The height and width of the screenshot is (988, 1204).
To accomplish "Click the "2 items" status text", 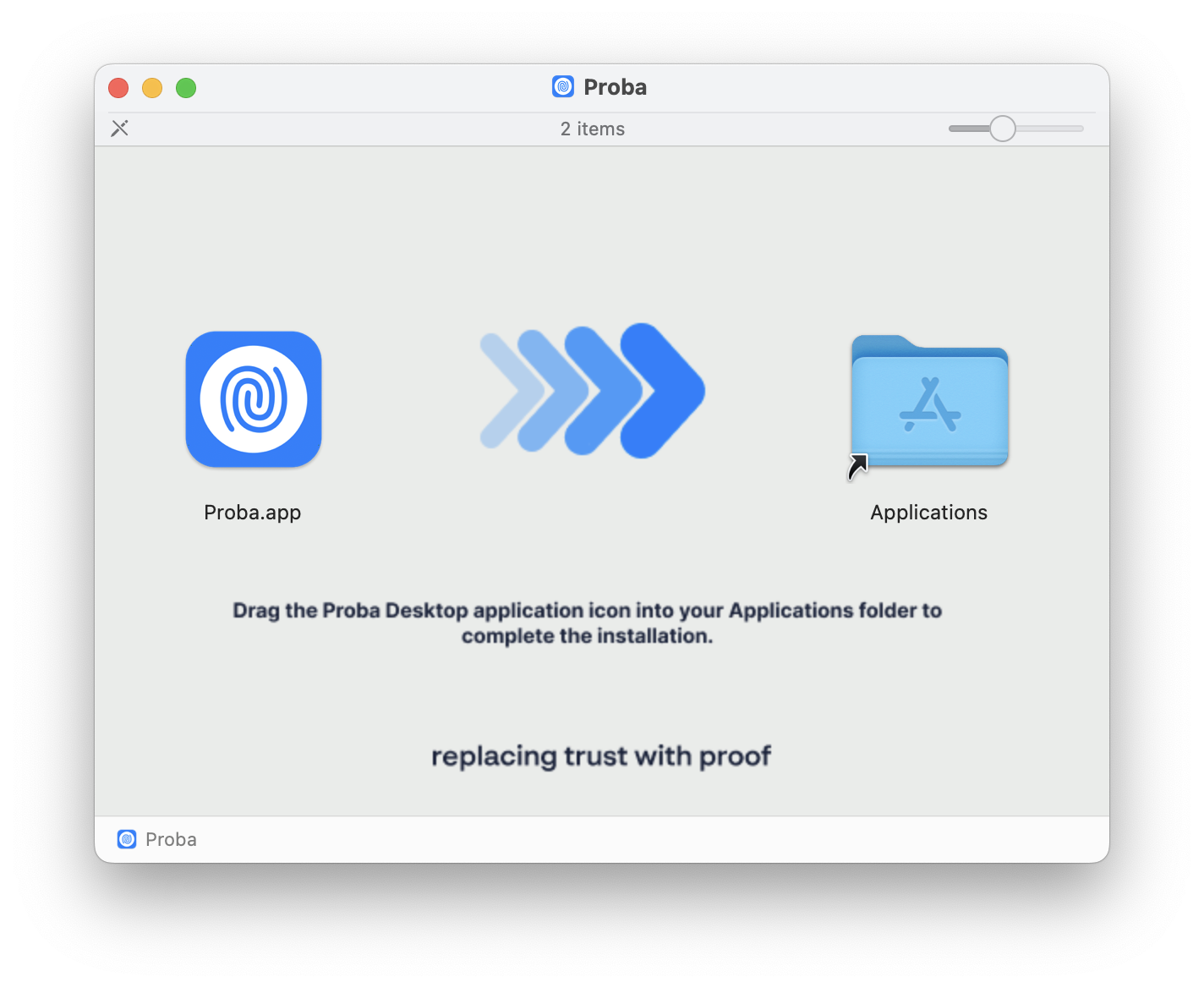I will coord(593,129).
